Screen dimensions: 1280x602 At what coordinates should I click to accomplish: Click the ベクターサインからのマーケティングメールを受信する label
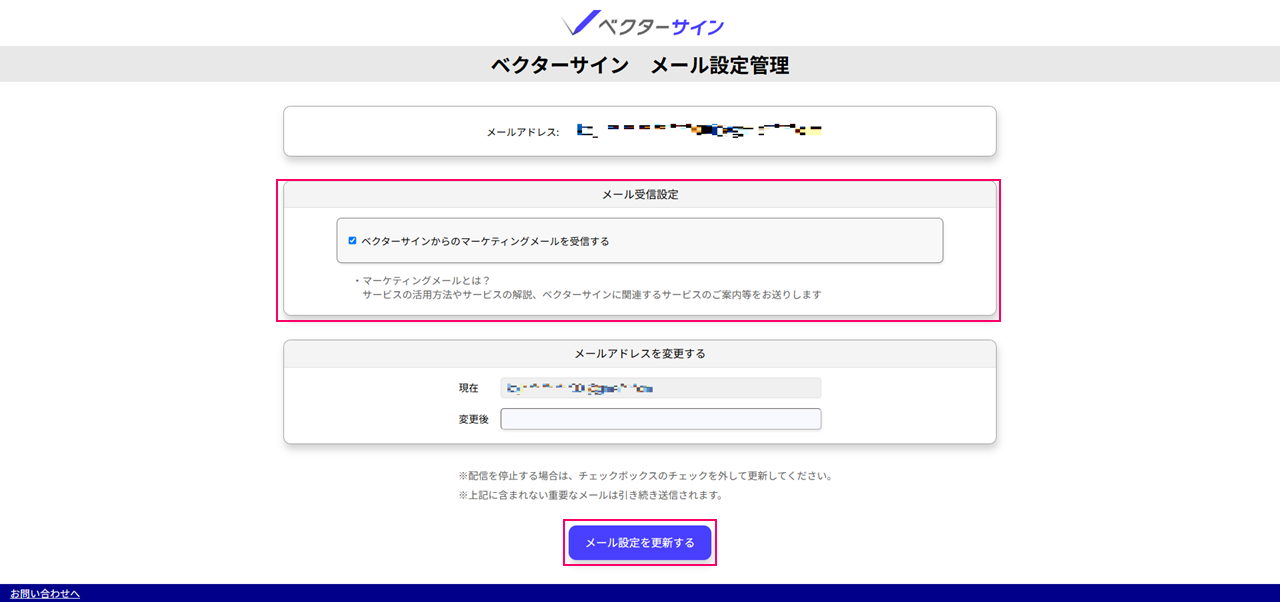click(485, 241)
